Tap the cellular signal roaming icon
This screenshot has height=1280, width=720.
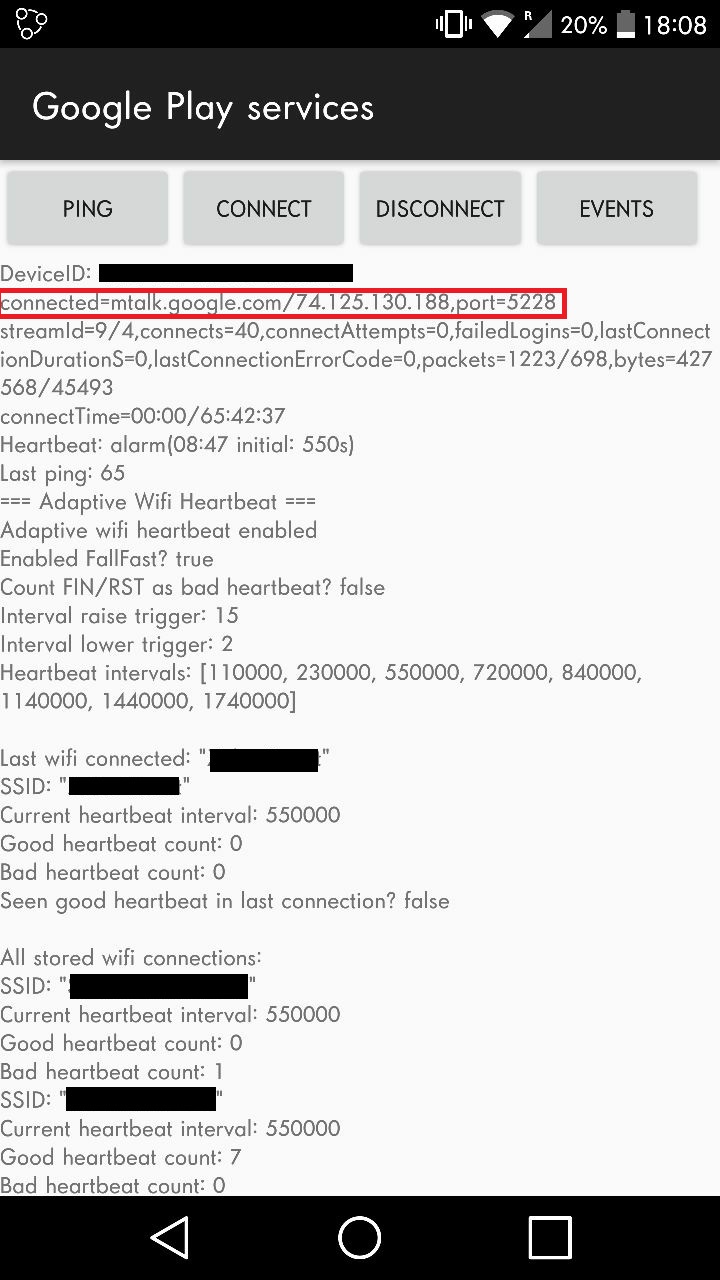pos(537,24)
